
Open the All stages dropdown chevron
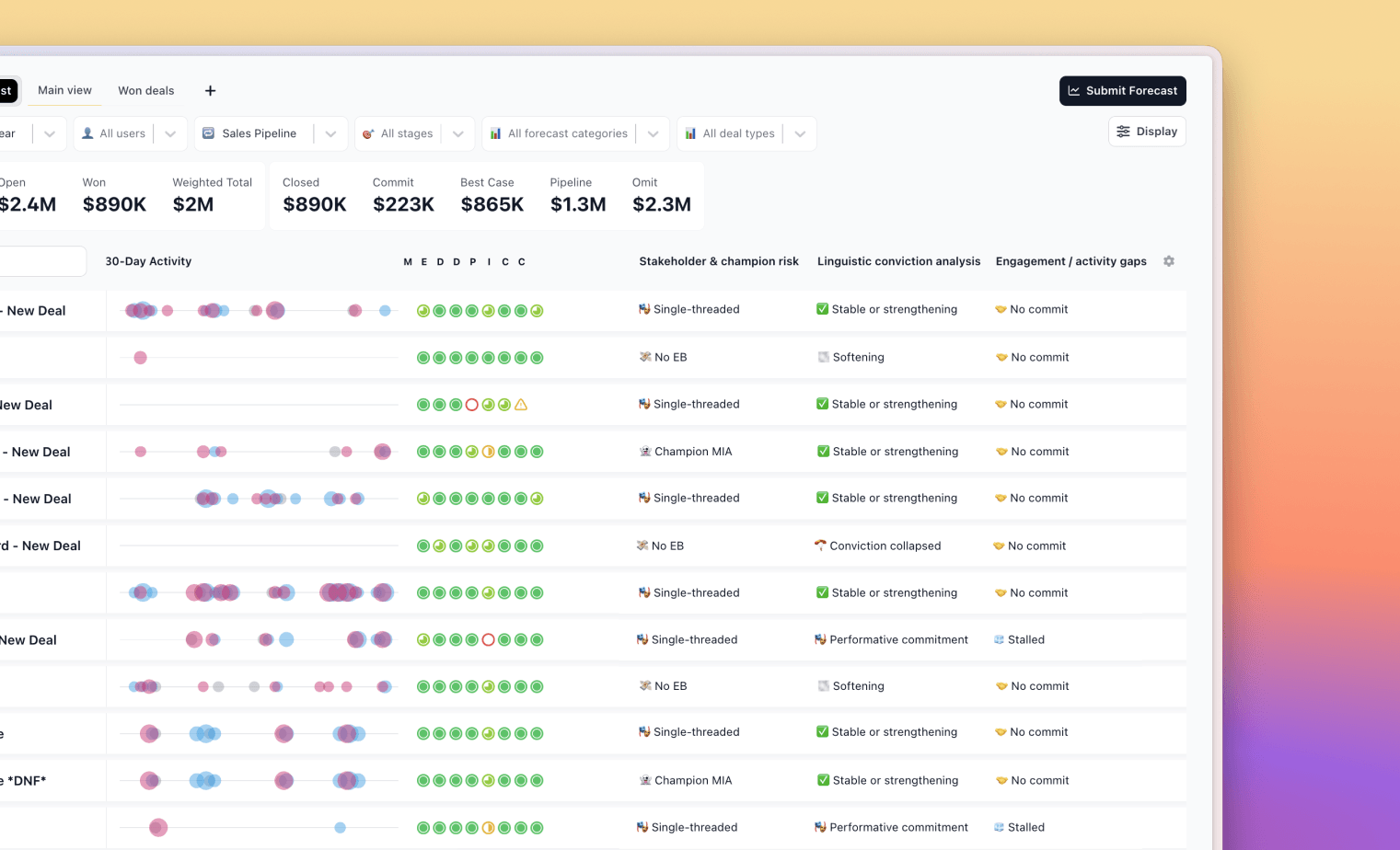point(457,133)
